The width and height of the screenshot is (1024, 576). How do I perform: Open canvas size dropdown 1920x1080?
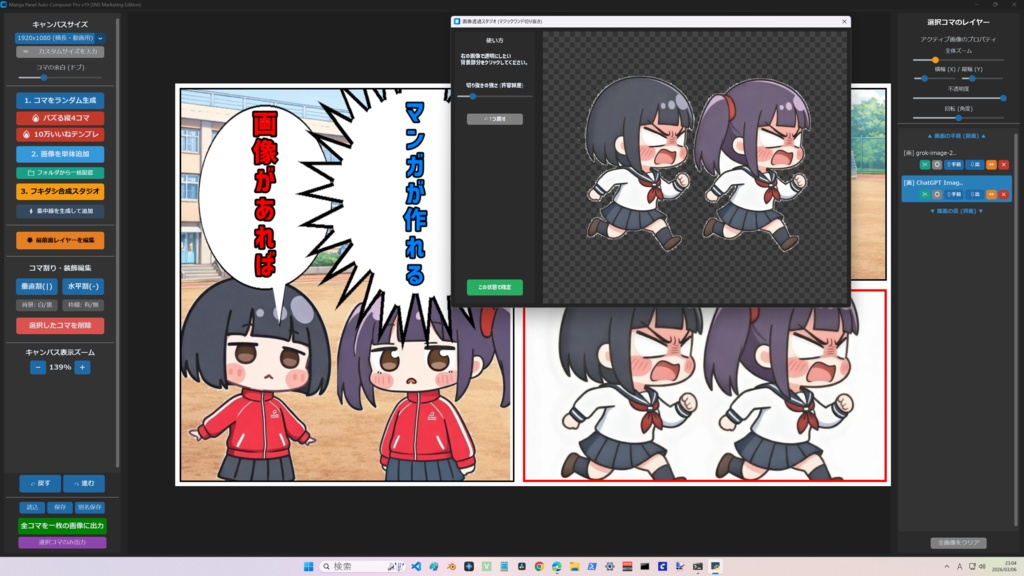pyautogui.click(x=60, y=38)
